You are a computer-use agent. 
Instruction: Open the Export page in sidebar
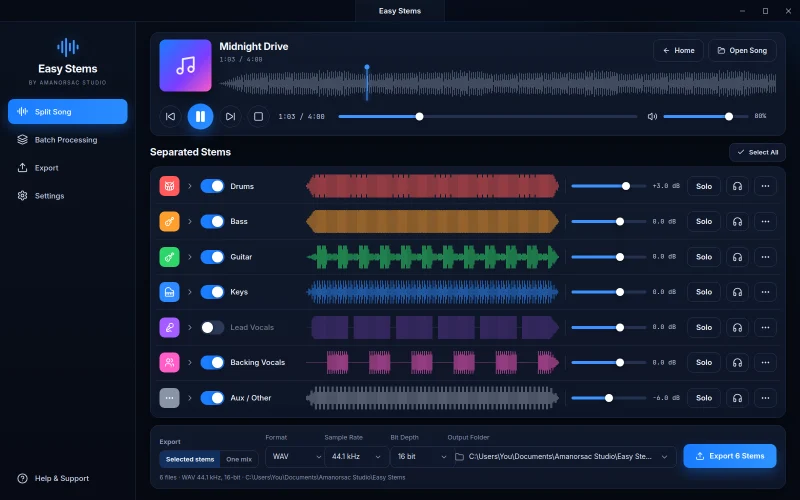(x=68, y=168)
